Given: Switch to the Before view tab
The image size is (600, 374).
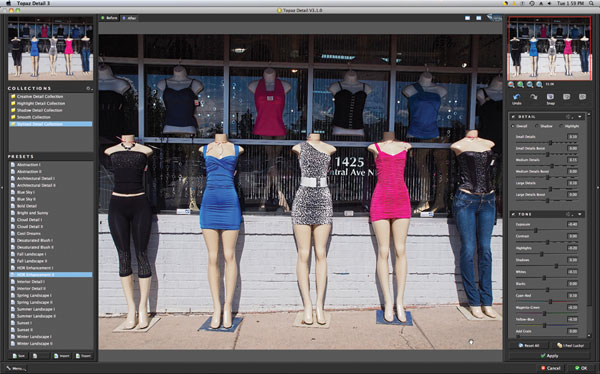Looking at the screenshot, I should coord(109,18).
